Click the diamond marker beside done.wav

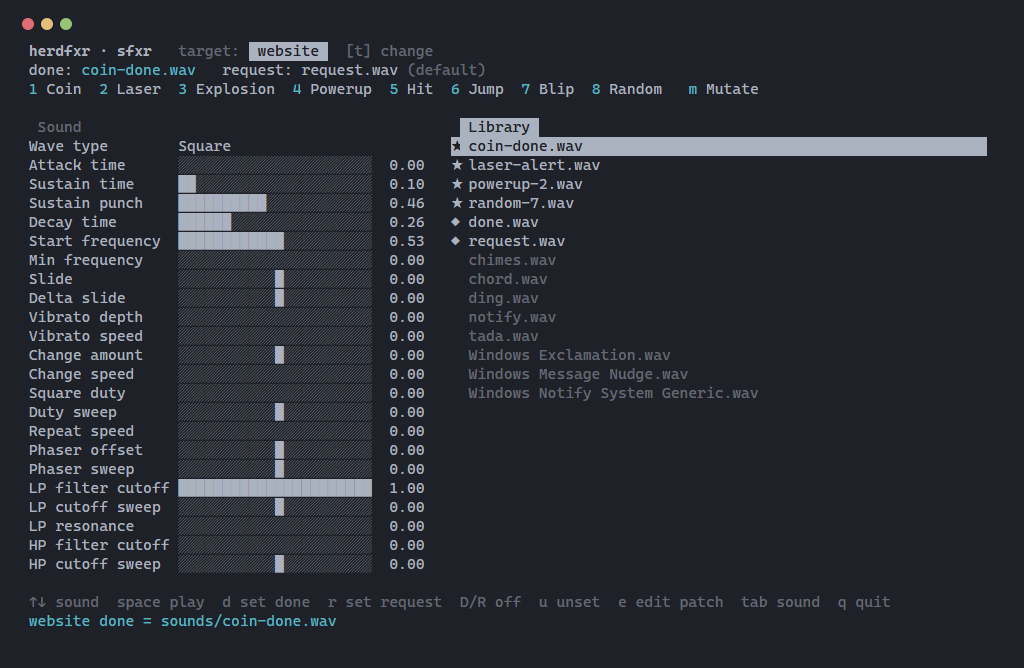(456, 222)
